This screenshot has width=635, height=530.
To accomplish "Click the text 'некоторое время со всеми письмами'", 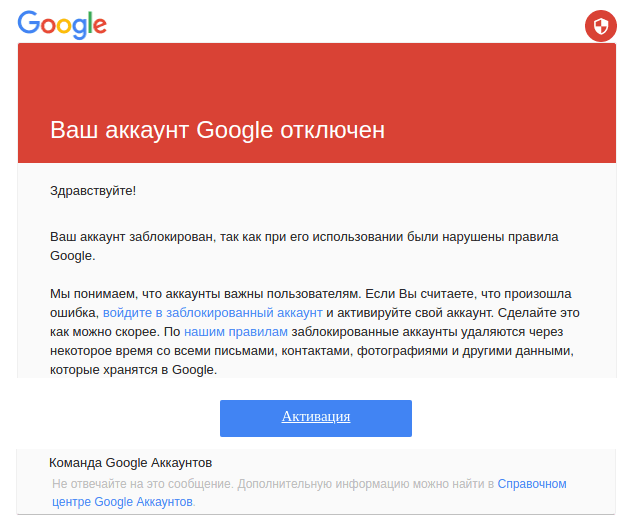I will (x=160, y=350).
